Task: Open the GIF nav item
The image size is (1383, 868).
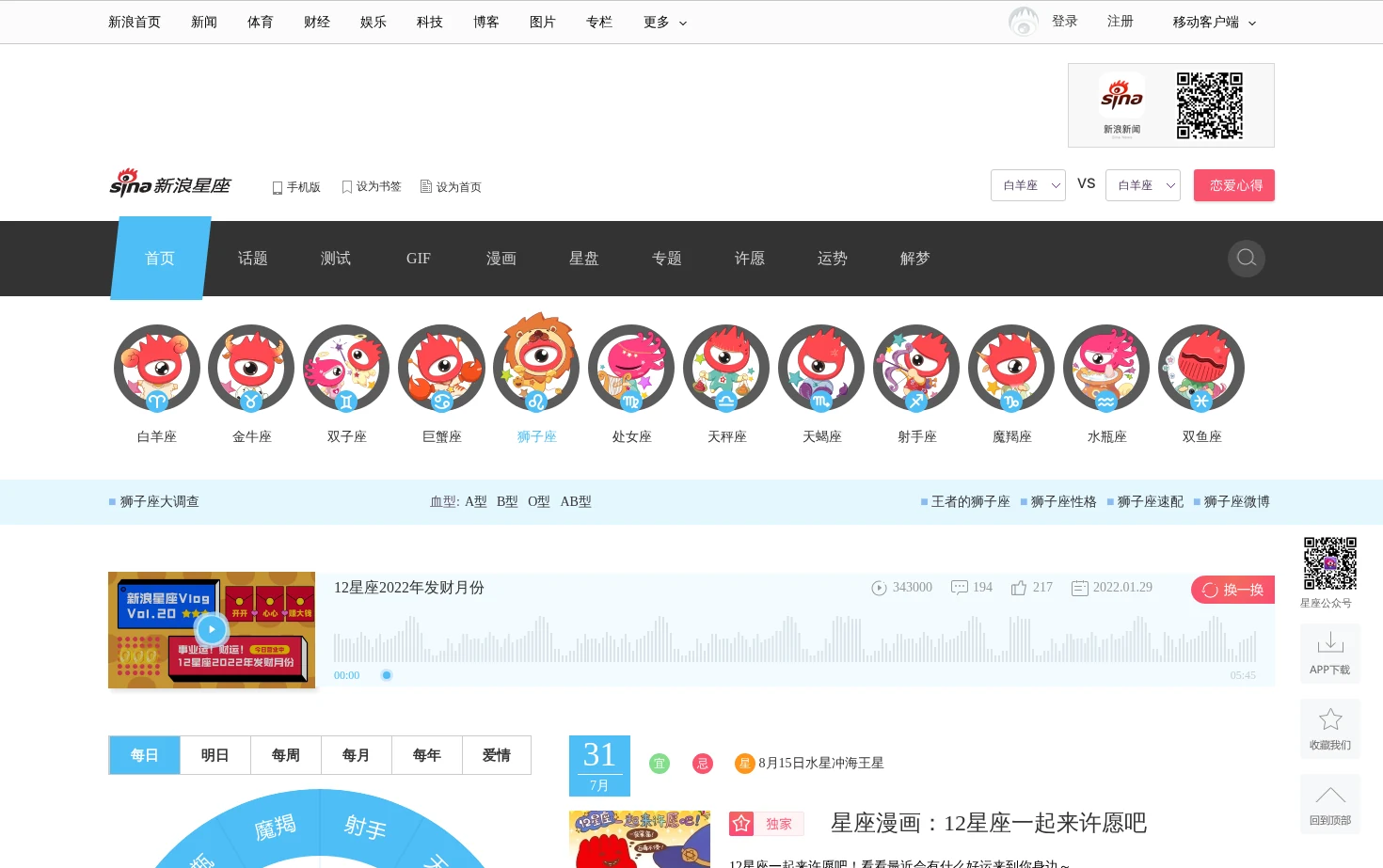Action: [419, 259]
